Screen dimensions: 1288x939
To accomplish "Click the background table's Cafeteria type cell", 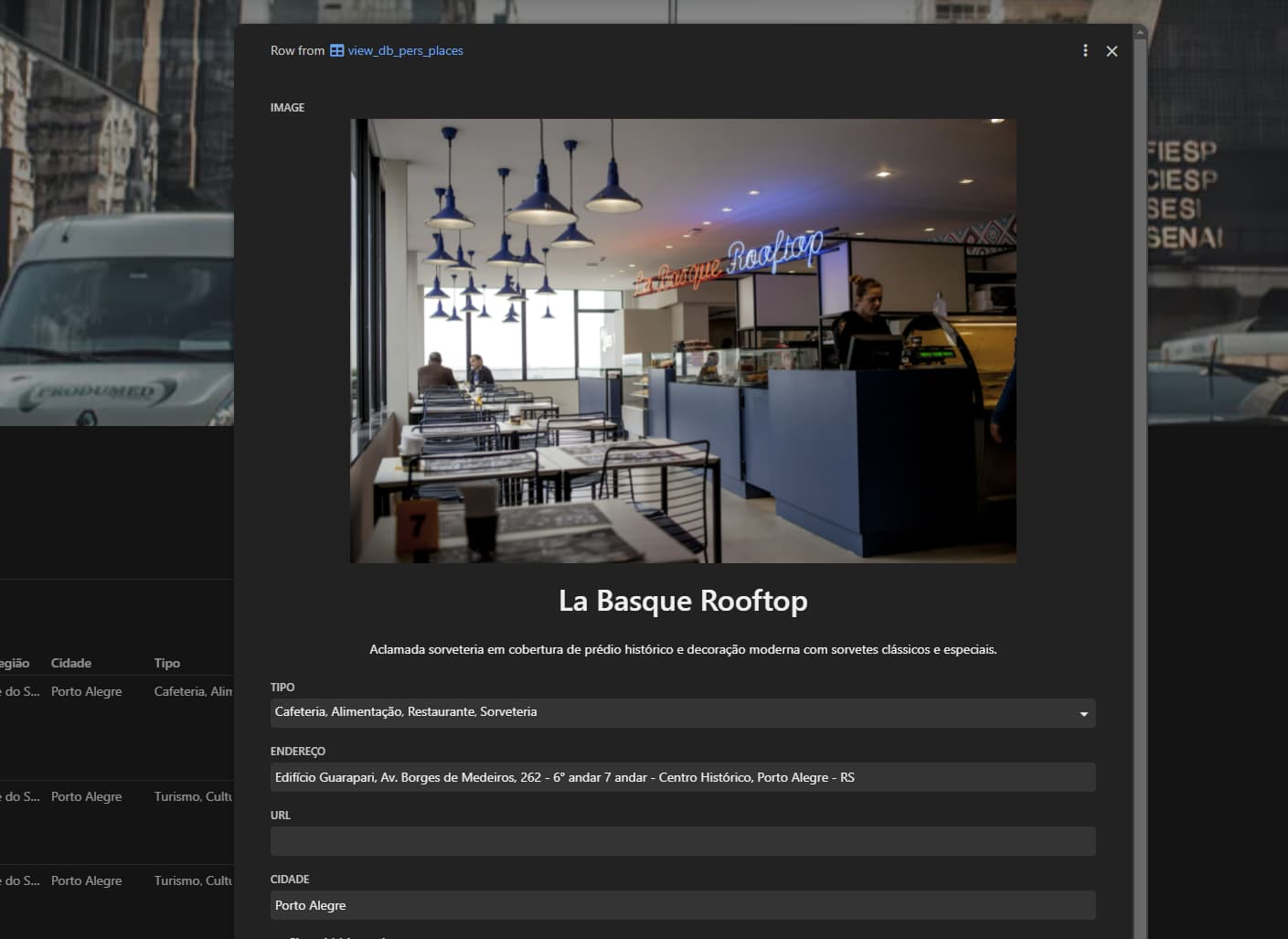I will pyautogui.click(x=193, y=691).
